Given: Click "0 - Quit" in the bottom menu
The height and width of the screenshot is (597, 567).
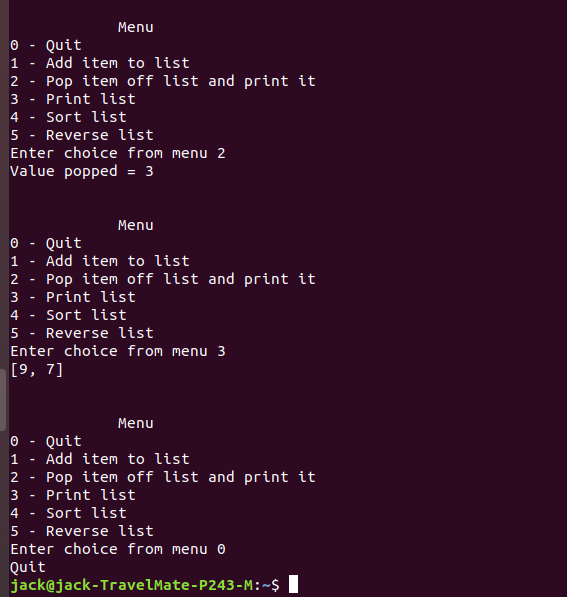Looking at the screenshot, I should click(x=46, y=441).
